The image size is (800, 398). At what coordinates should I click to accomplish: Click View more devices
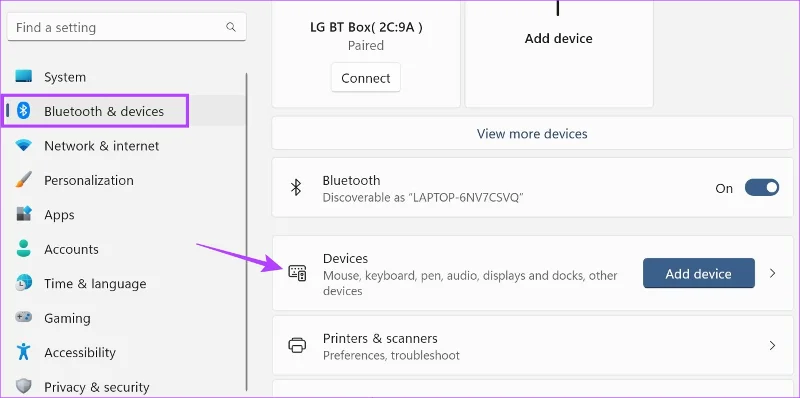click(532, 133)
